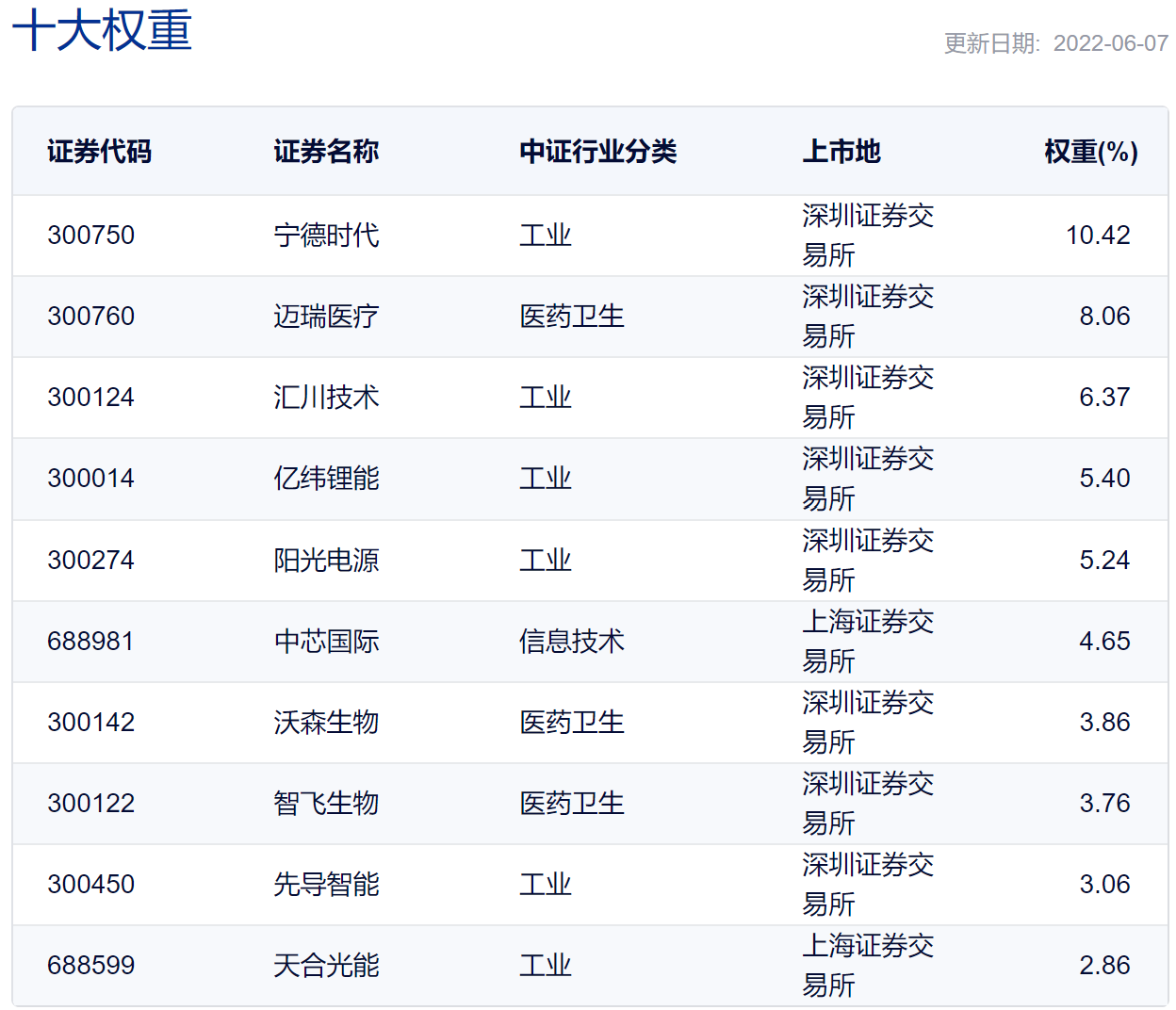This screenshot has height=1010, width=1176.
Task: Select weight value 3.06
Action: tap(1104, 884)
